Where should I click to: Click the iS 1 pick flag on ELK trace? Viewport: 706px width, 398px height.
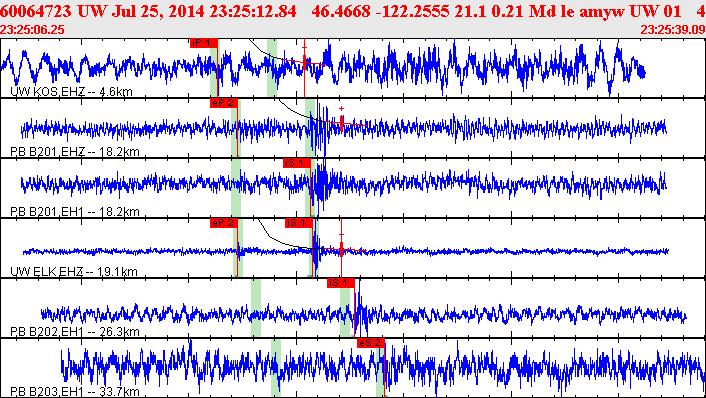(299, 223)
